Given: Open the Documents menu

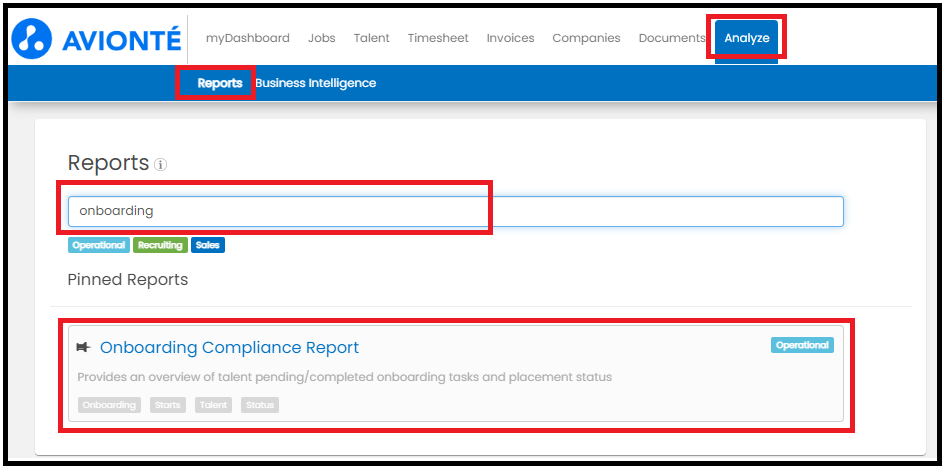Looking at the screenshot, I should pos(672,38).
